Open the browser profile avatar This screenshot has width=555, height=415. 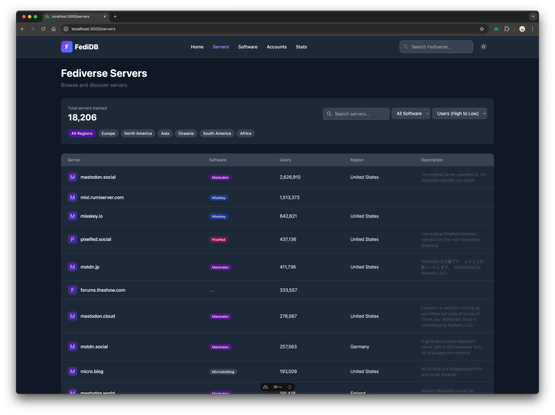[522, 29]
